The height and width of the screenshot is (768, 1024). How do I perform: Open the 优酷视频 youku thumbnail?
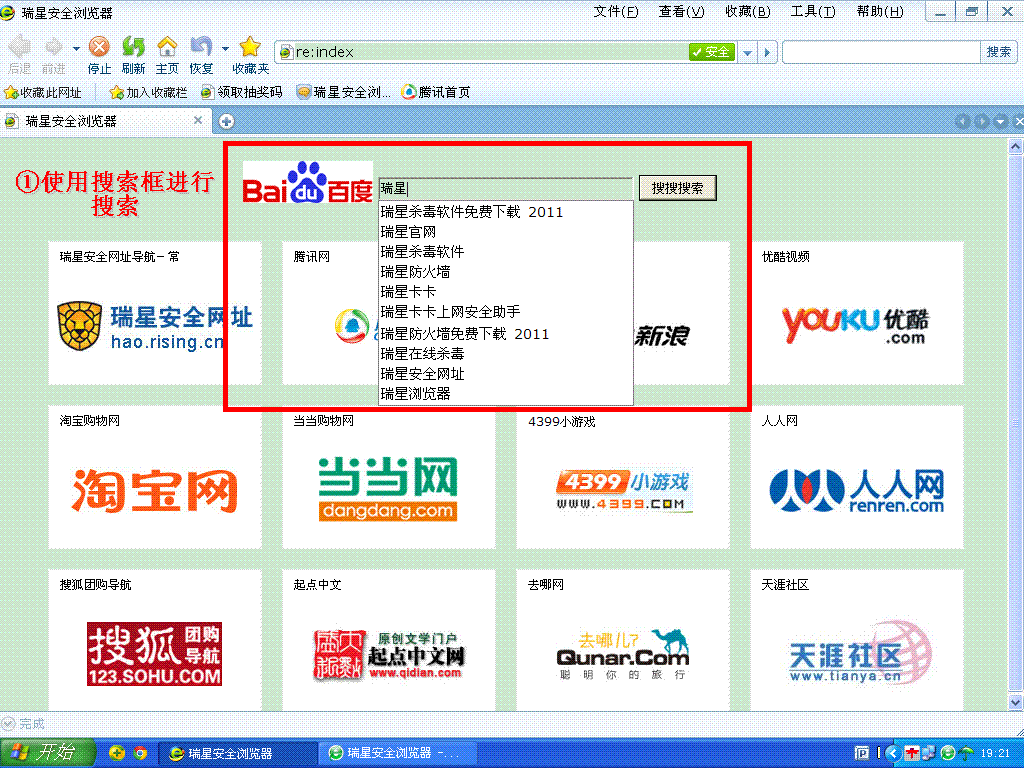tap(857, 313)
